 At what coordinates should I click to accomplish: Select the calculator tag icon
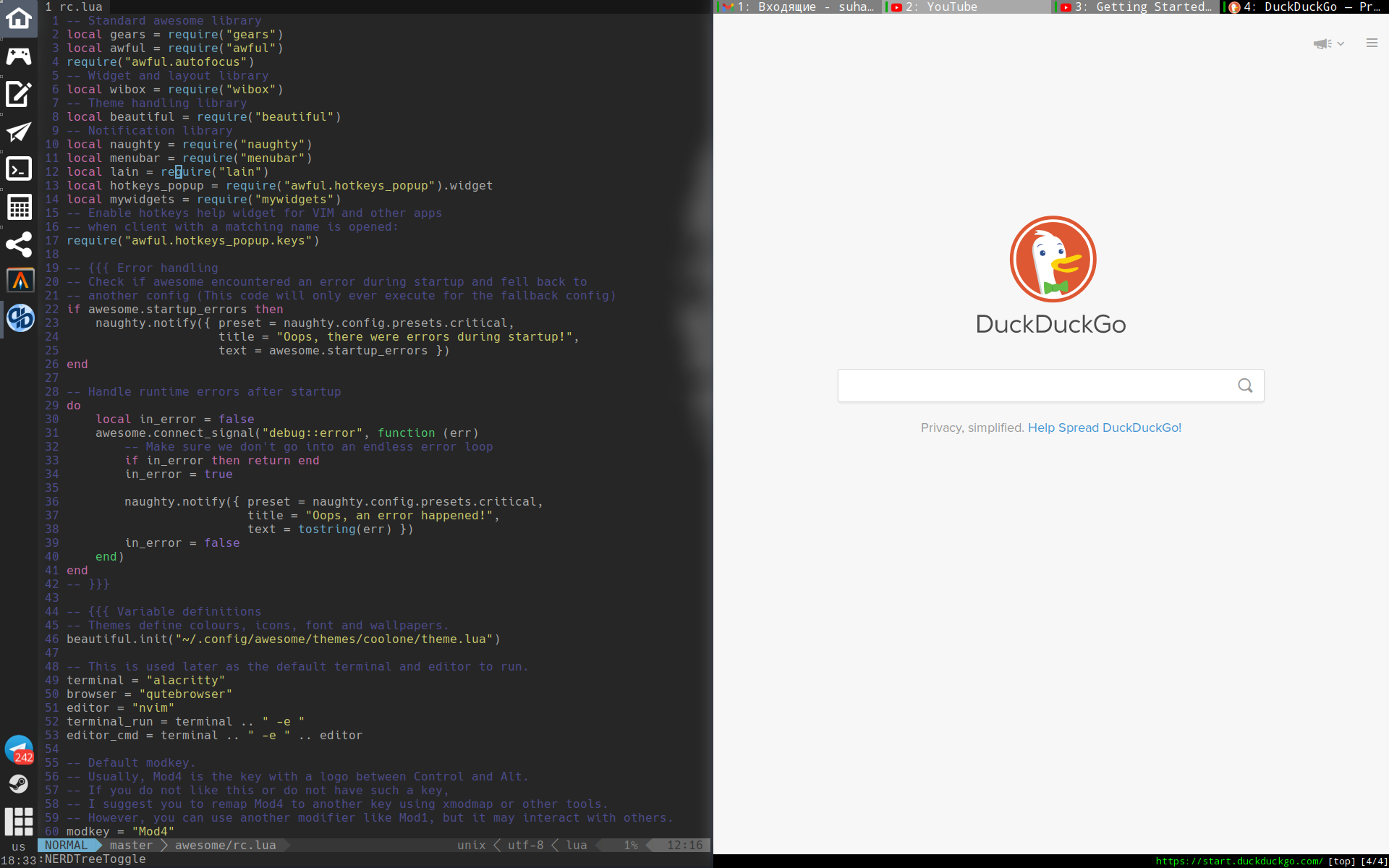[x=19, y=207]
